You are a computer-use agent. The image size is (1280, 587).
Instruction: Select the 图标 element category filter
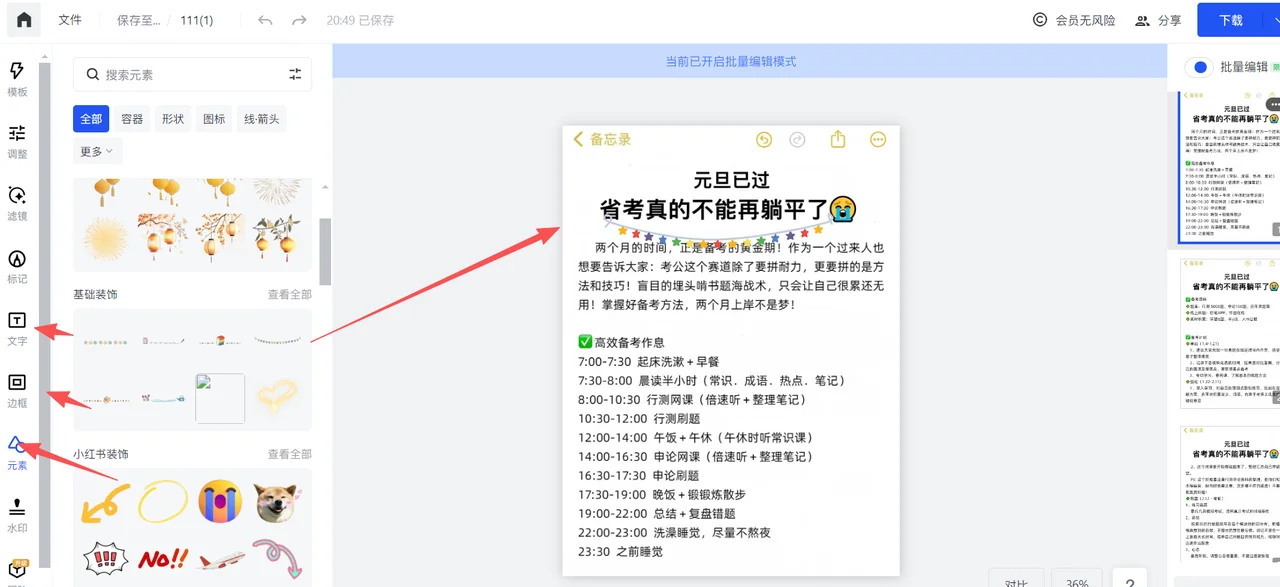click(x=213, y=117)
